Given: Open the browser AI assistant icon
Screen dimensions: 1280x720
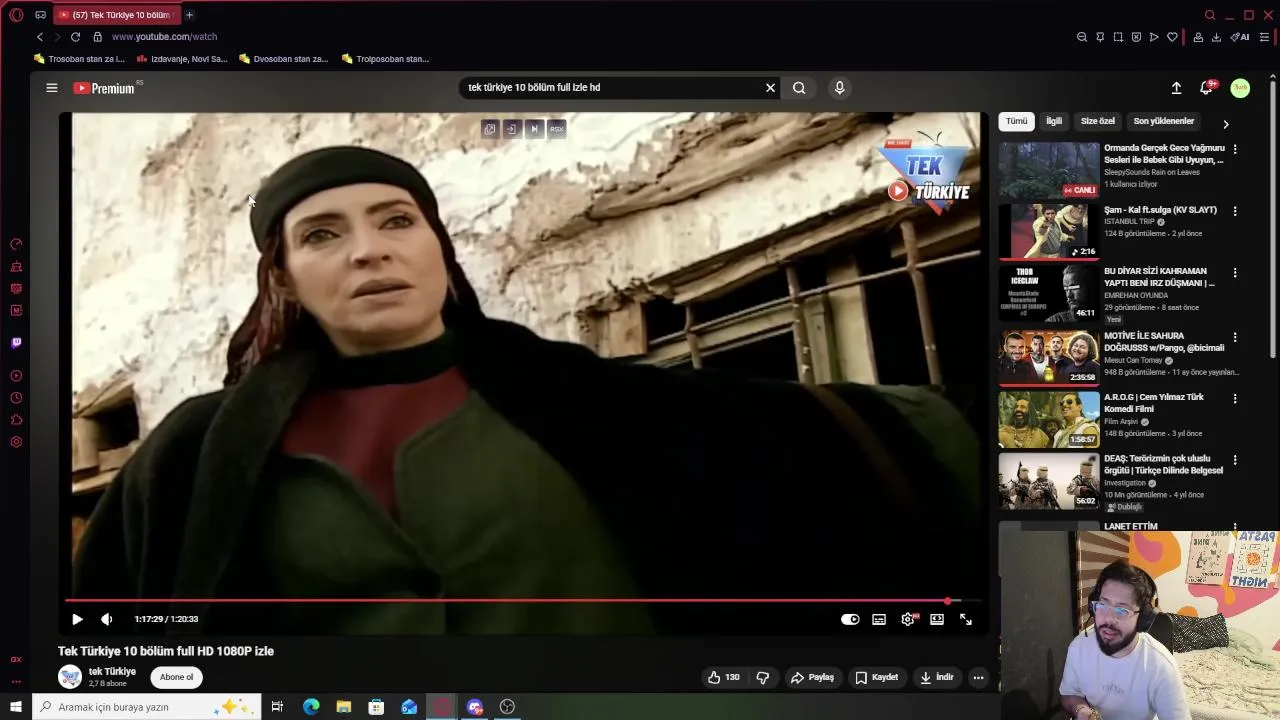Looking at the screenshot, I should coord(1240,37).
